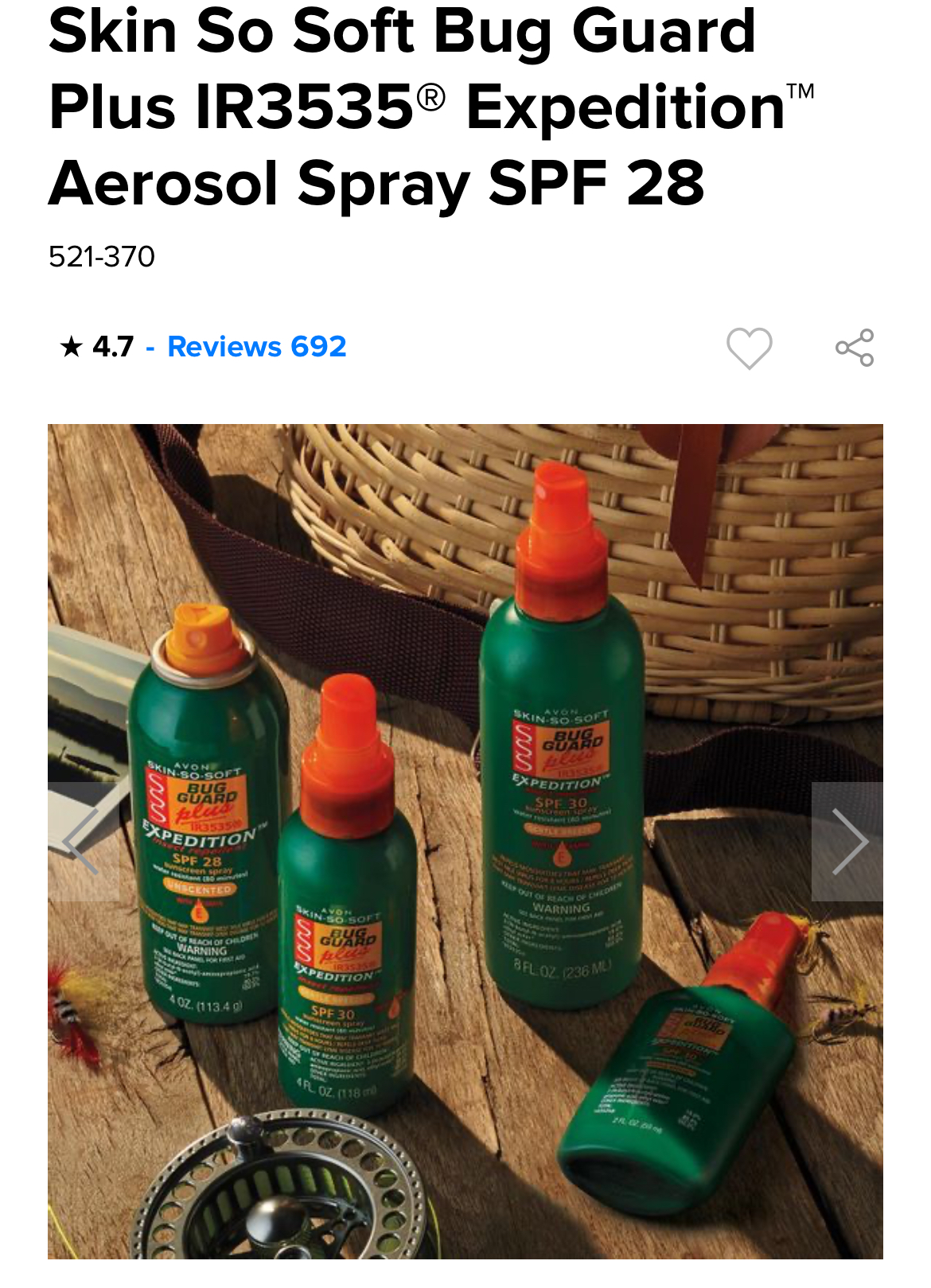Viewport: 931px width, 1288px height.
Task: Tap the word Reviews beside rating
Action: pyautogui.click(x=224, y=347)
